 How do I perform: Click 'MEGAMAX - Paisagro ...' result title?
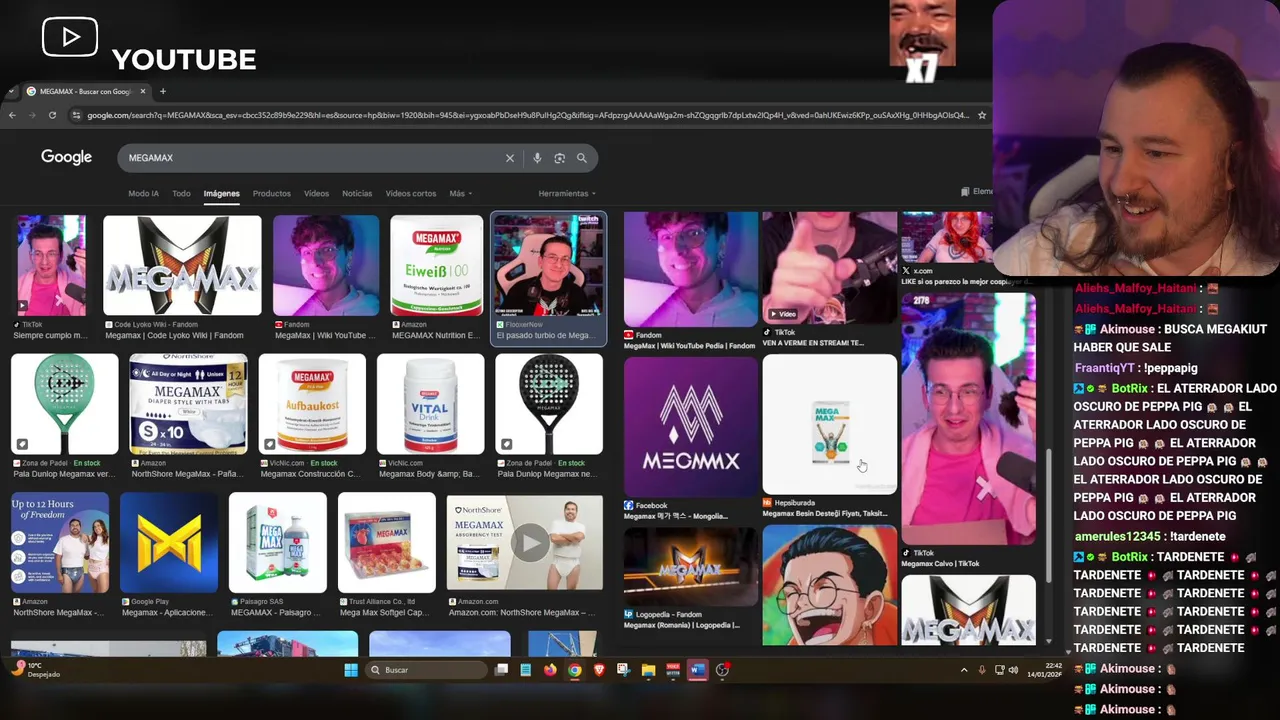[x=273, y=613]
